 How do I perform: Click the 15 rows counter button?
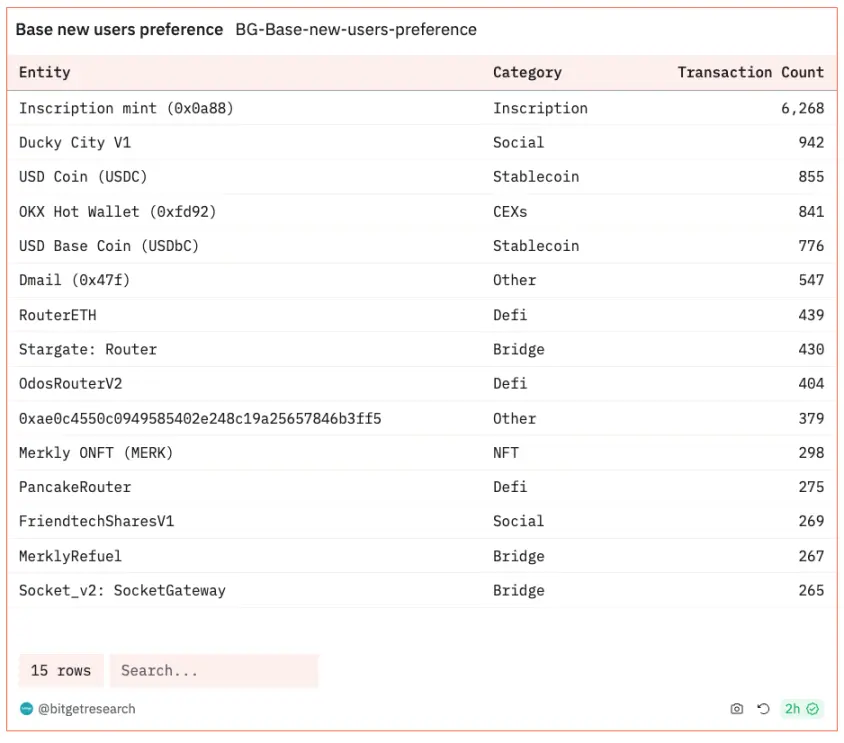[x=61, y=670]
